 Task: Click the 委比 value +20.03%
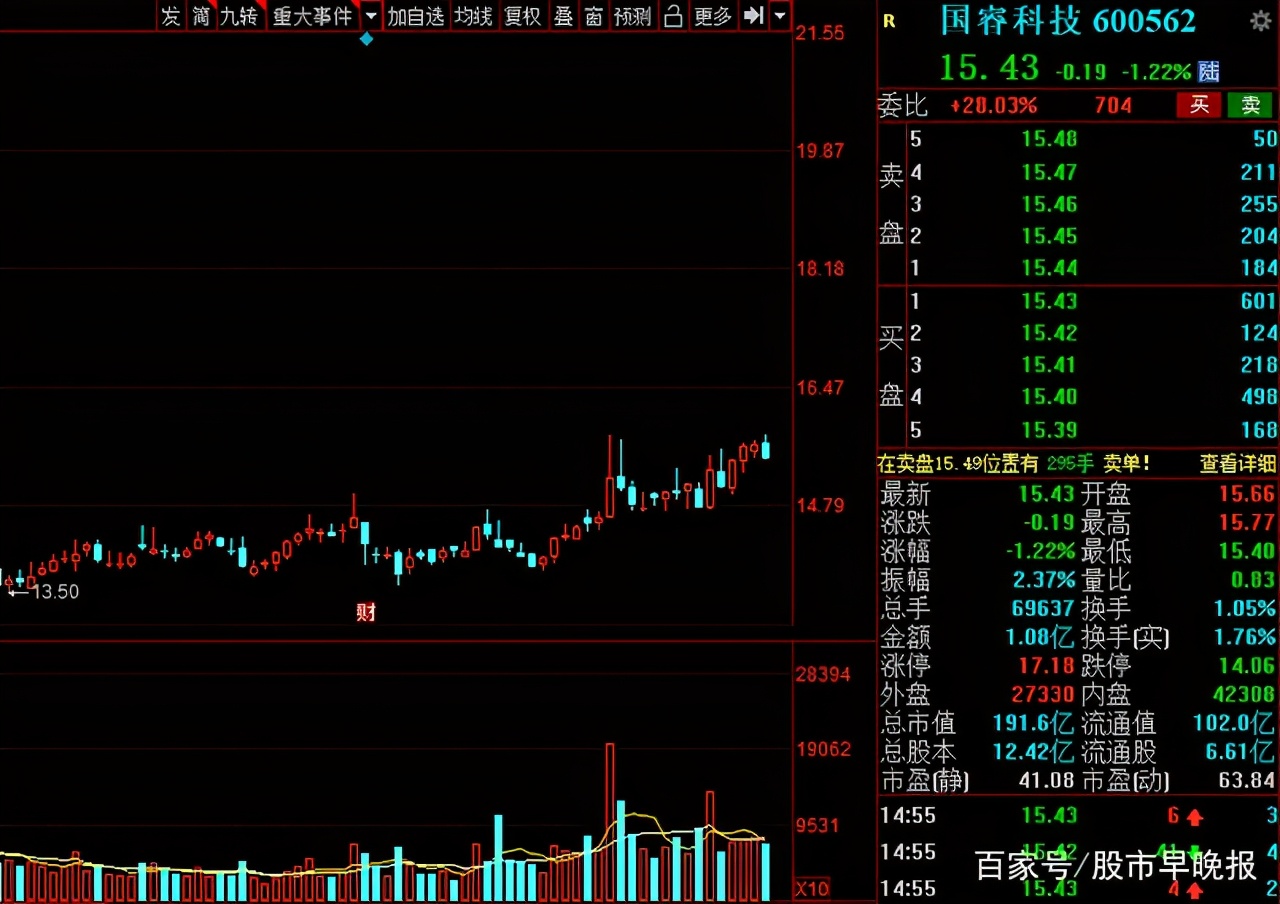coord(993,105)
